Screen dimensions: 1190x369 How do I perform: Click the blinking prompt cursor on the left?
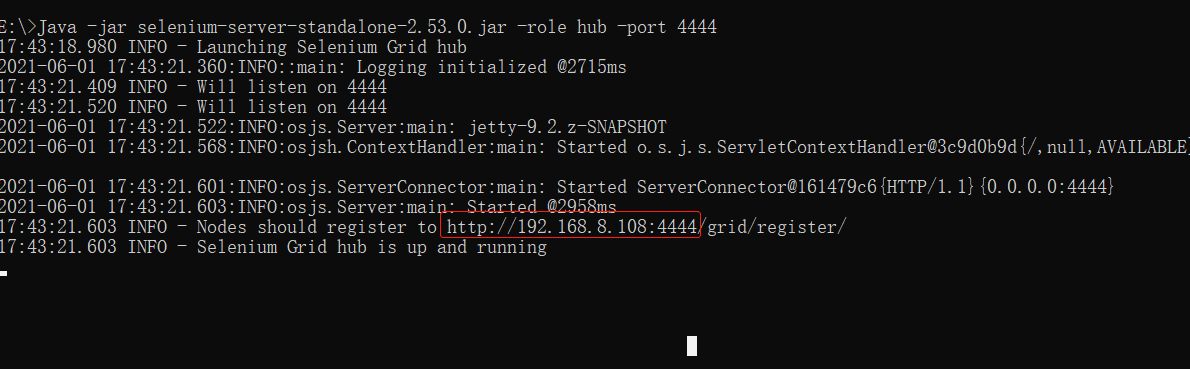click(x=4, y=272)
